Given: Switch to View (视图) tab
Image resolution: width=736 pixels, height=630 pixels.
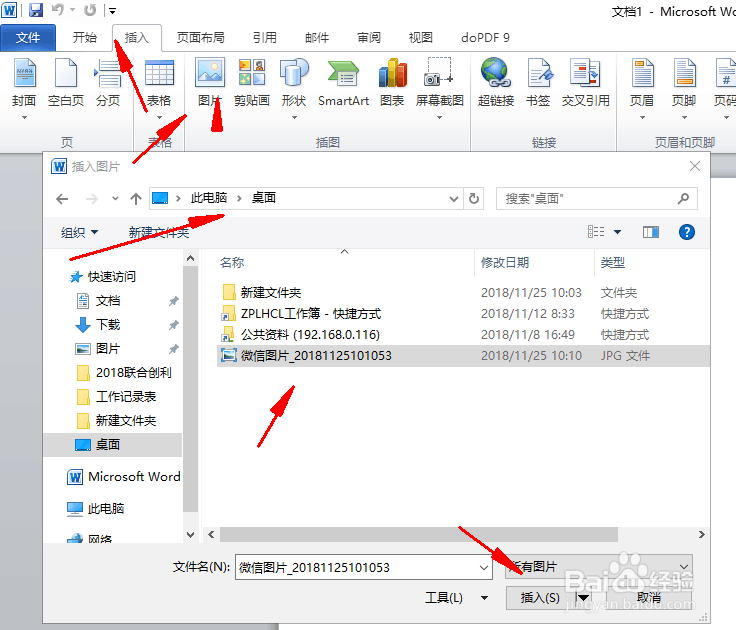Looking at the screenshot, I should pyautogui.click(x=421, y=38).
